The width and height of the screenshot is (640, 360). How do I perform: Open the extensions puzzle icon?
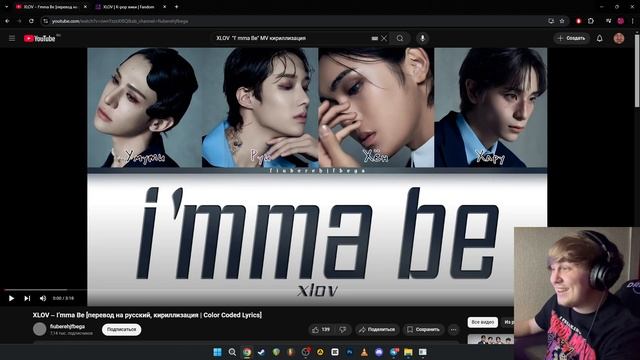coord(591,21)
